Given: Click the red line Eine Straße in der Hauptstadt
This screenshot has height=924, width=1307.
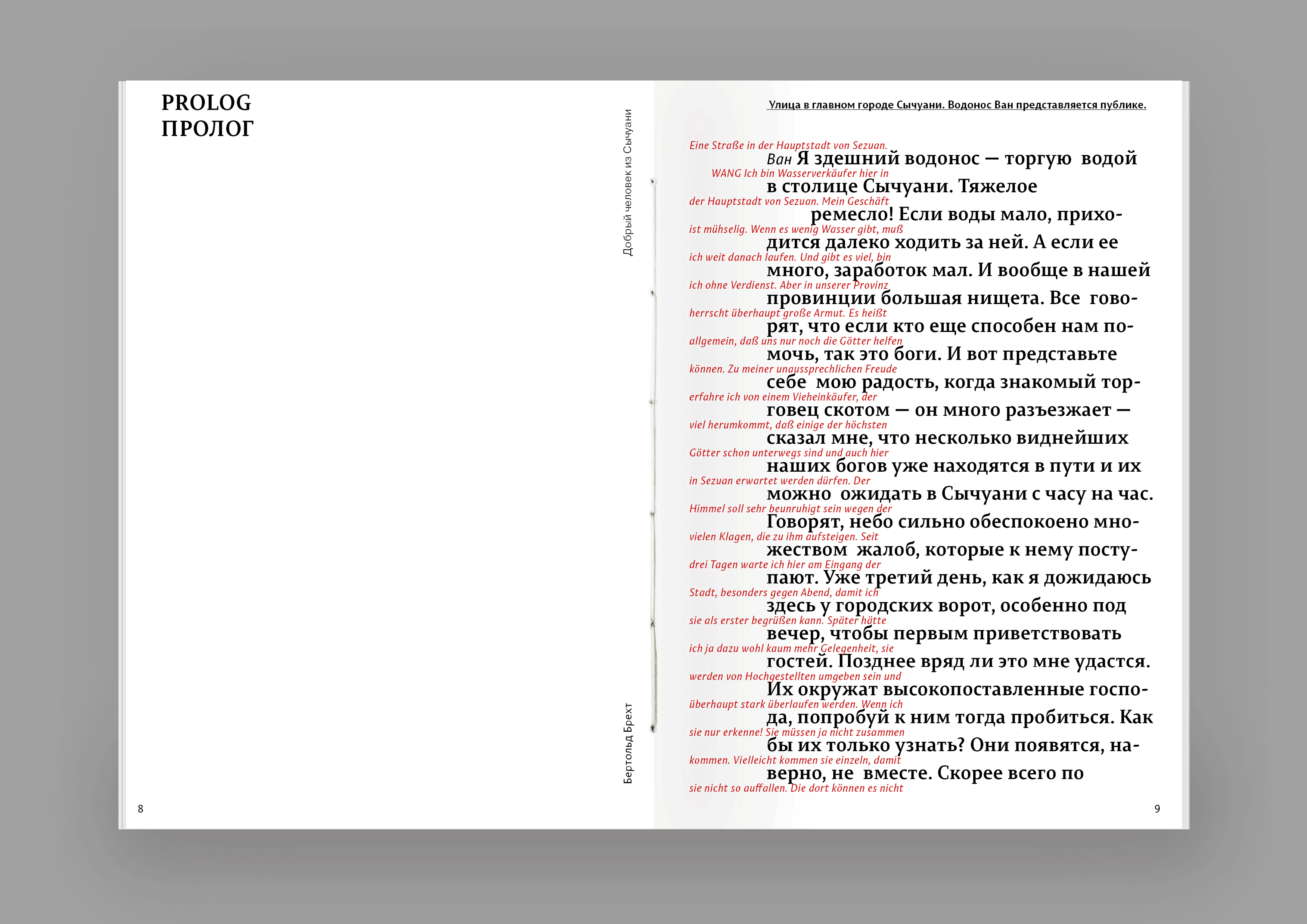Looking at the screenshot, I should [x=788, y=146].
